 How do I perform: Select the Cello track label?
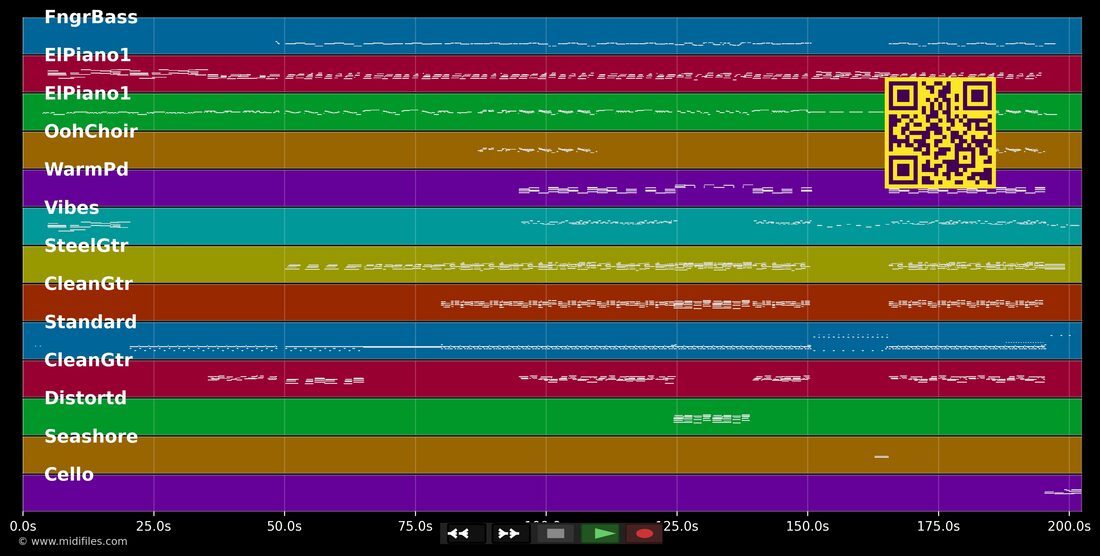[69, 475]
